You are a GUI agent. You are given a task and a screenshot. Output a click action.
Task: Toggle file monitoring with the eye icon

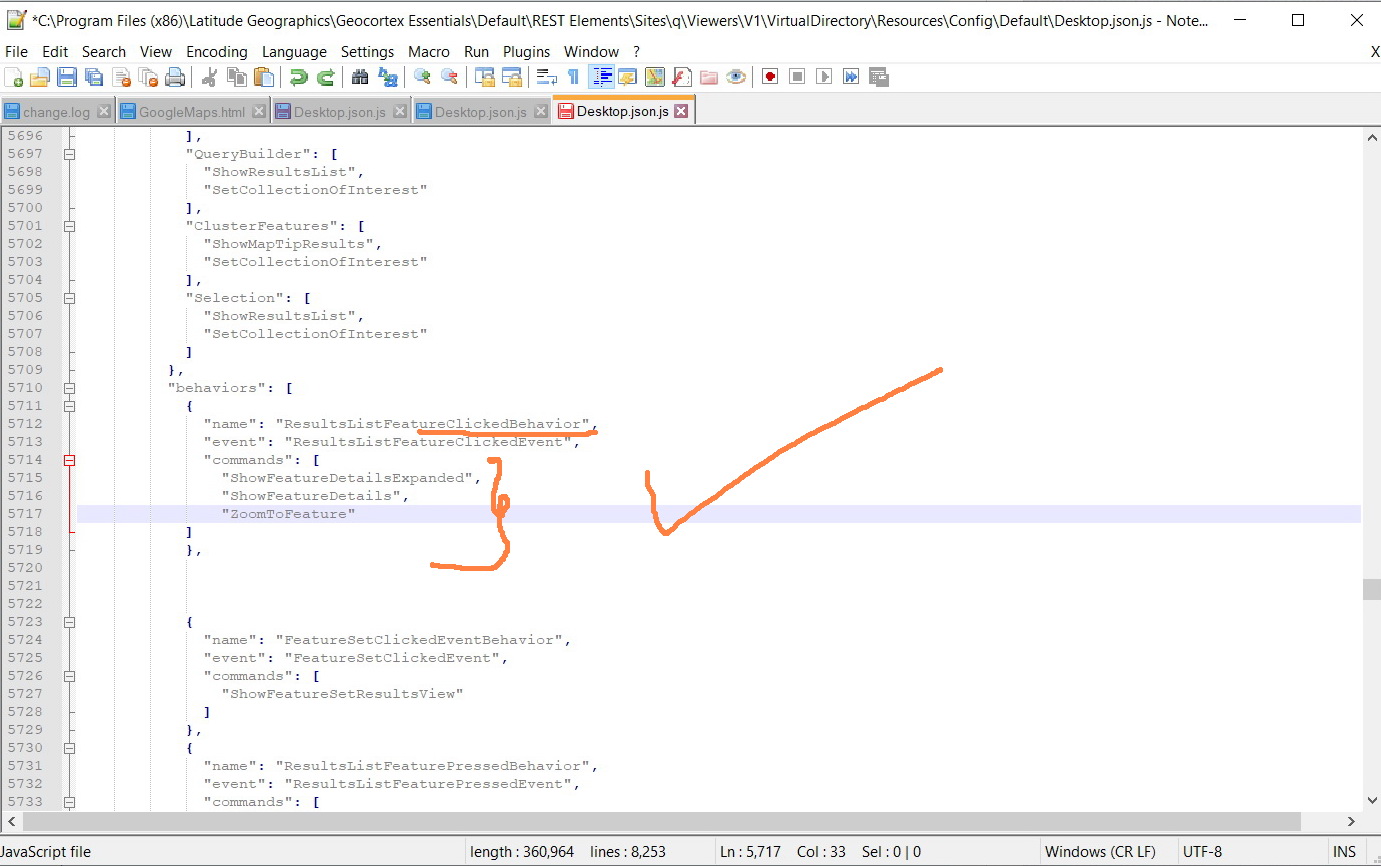[x=736, y=77]
